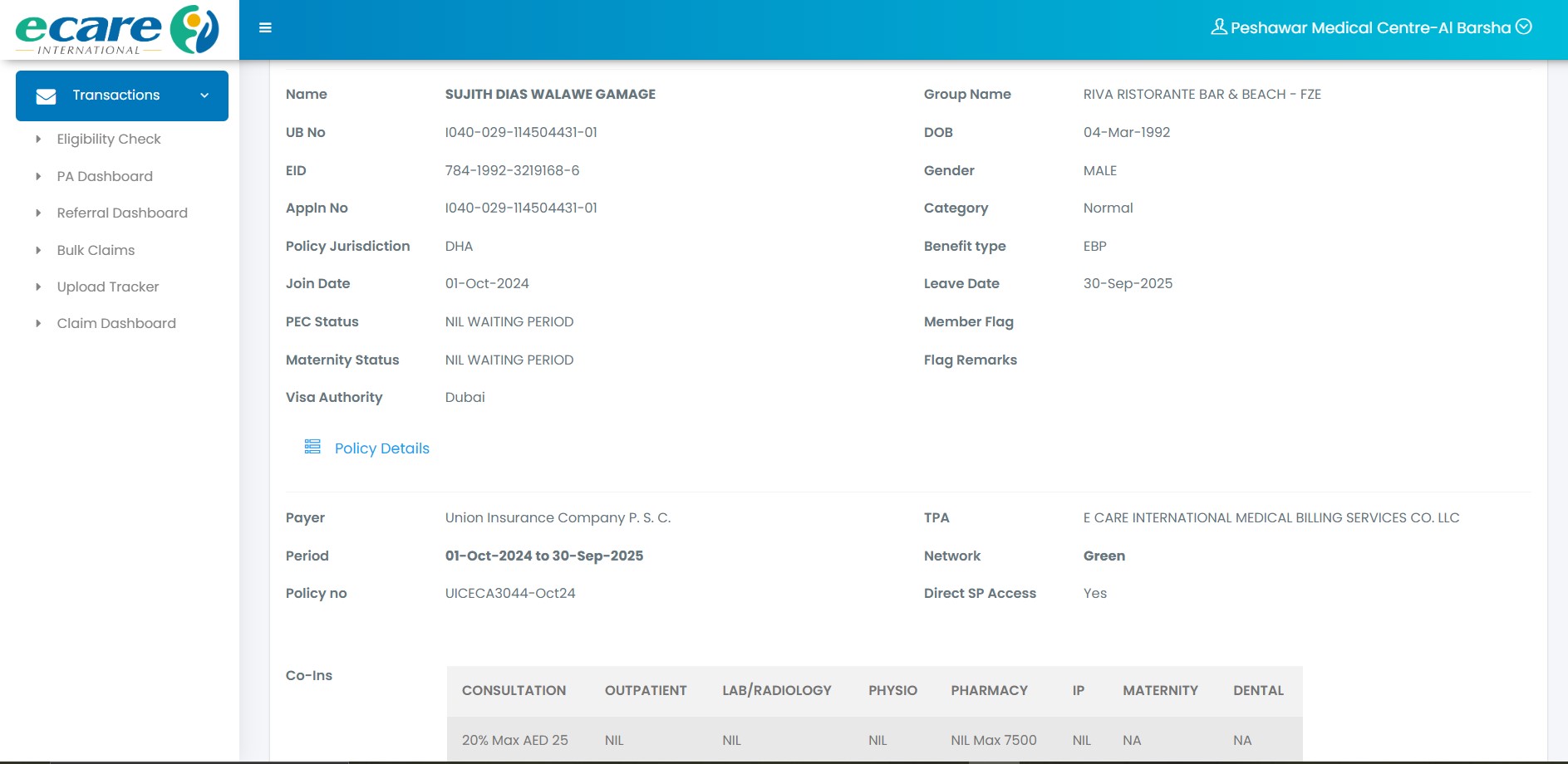Open the PA Dashboard menu item

tap(105, 176)
